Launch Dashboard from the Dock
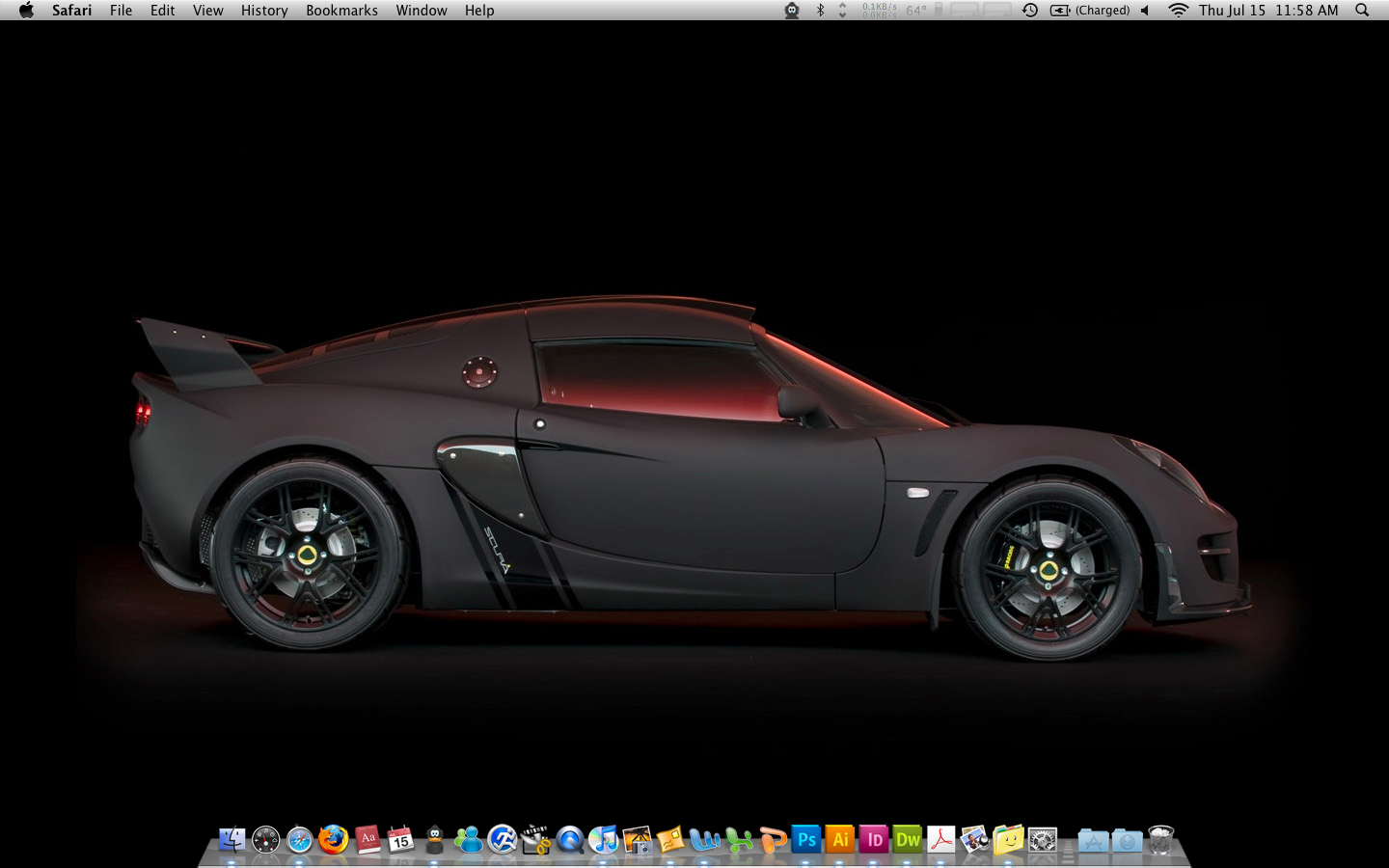1389x868 pixels. point(265,840)
